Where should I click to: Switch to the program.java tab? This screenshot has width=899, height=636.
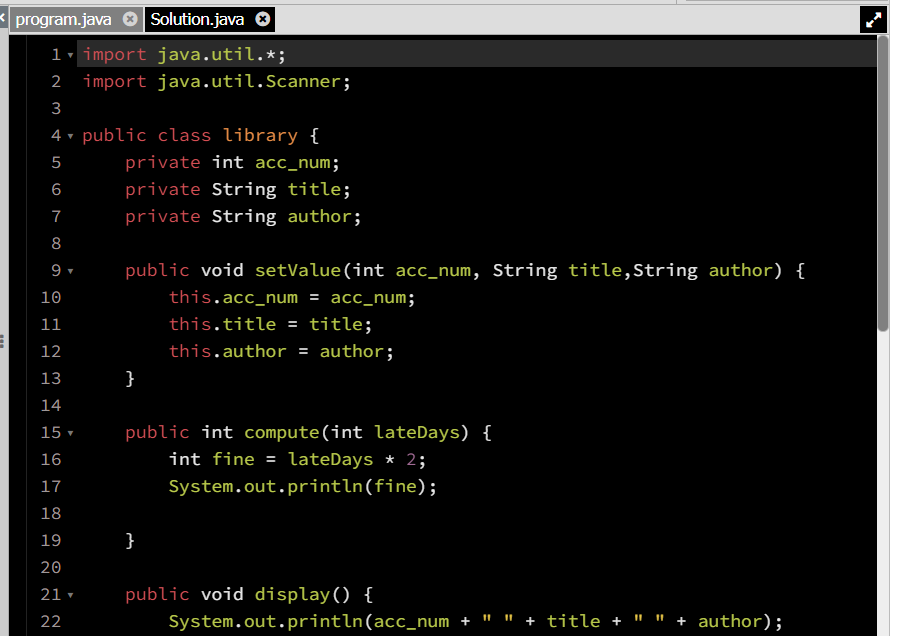pos(63,19)
